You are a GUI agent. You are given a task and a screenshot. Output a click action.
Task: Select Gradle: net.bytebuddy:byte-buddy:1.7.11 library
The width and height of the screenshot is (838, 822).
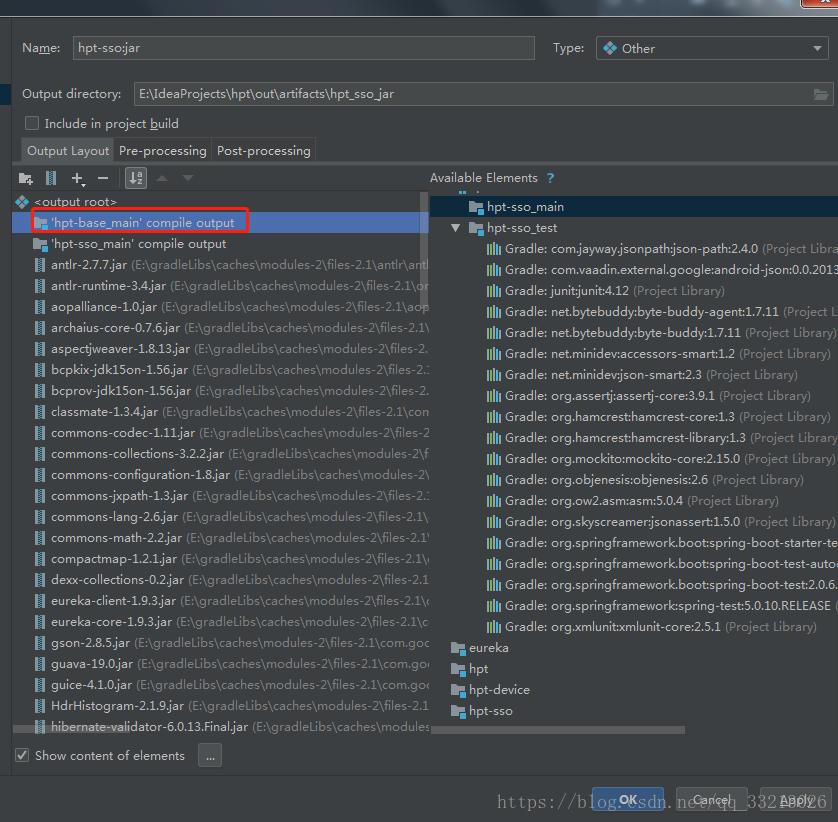click(634, 333)
